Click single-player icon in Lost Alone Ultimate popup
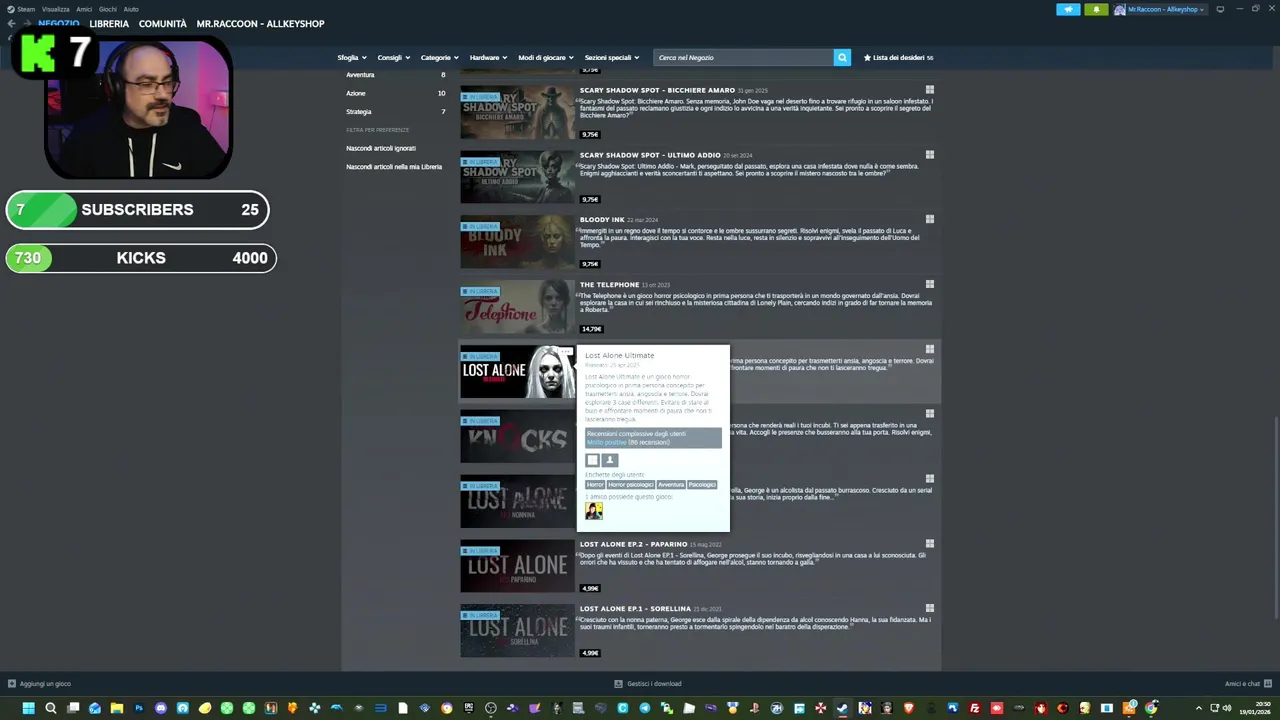The width and height of the screenshot is (1280, 720). tap(610, 460)
